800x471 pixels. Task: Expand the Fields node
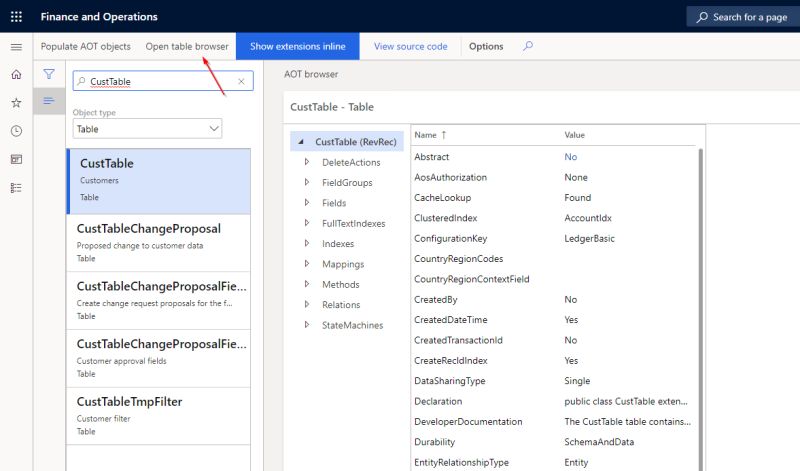(307, 203)
